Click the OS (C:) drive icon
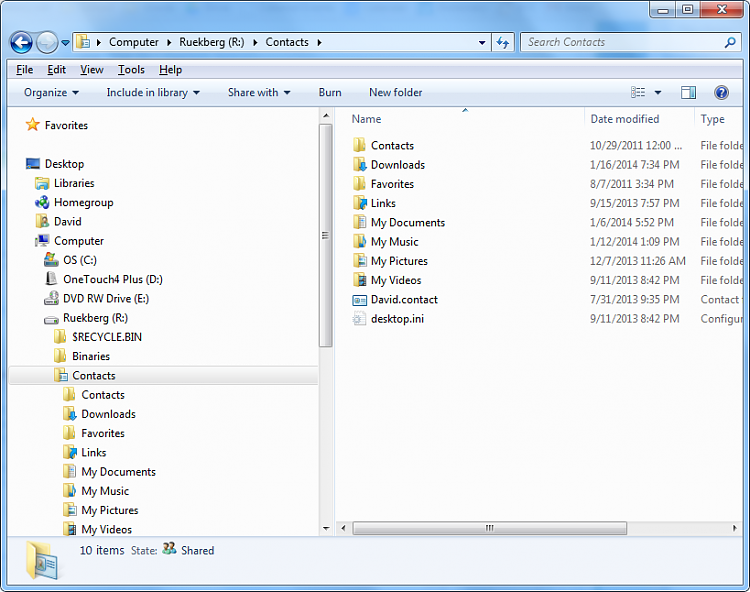 [x=51, y=260]
